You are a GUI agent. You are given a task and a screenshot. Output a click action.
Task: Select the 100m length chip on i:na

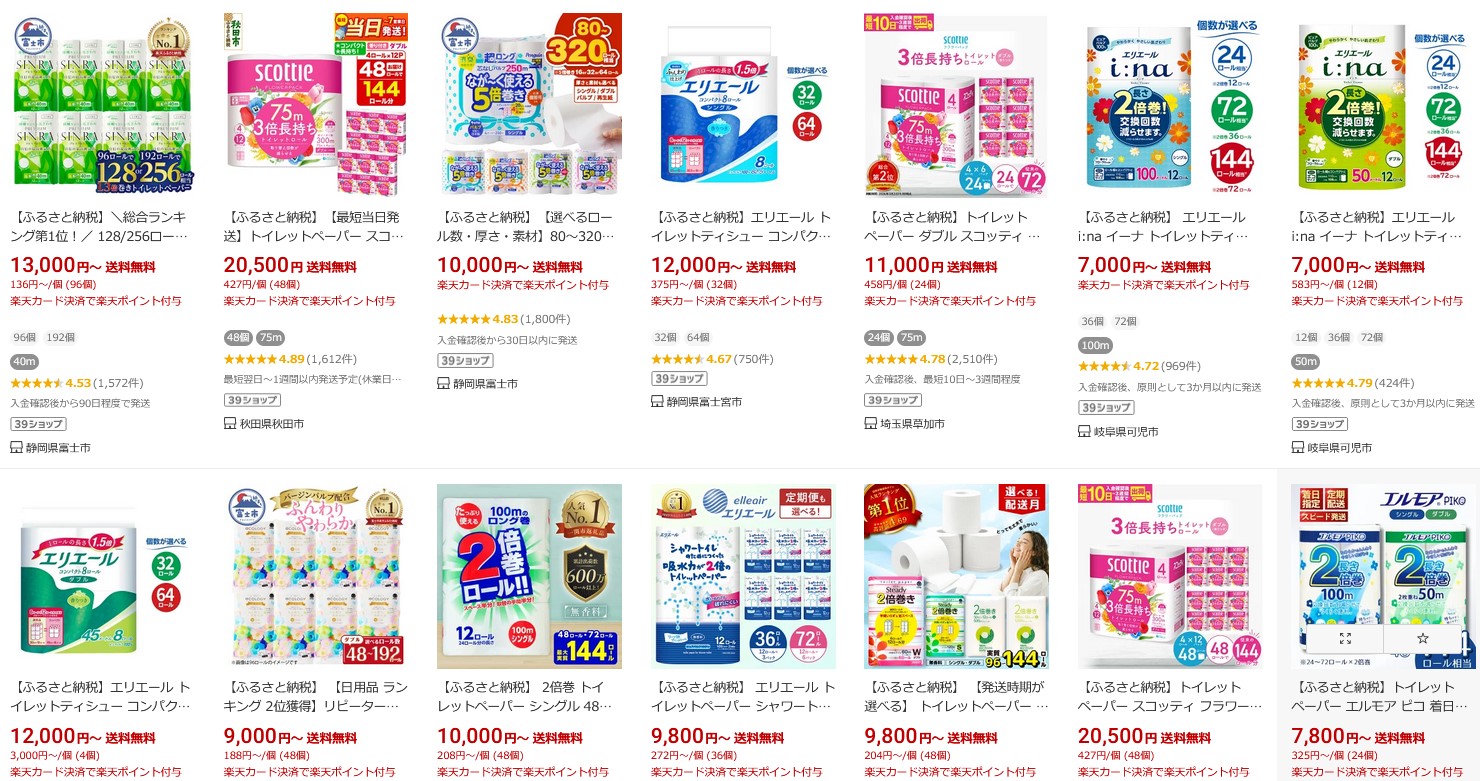pyautogui.click(x=1095, y=345)
